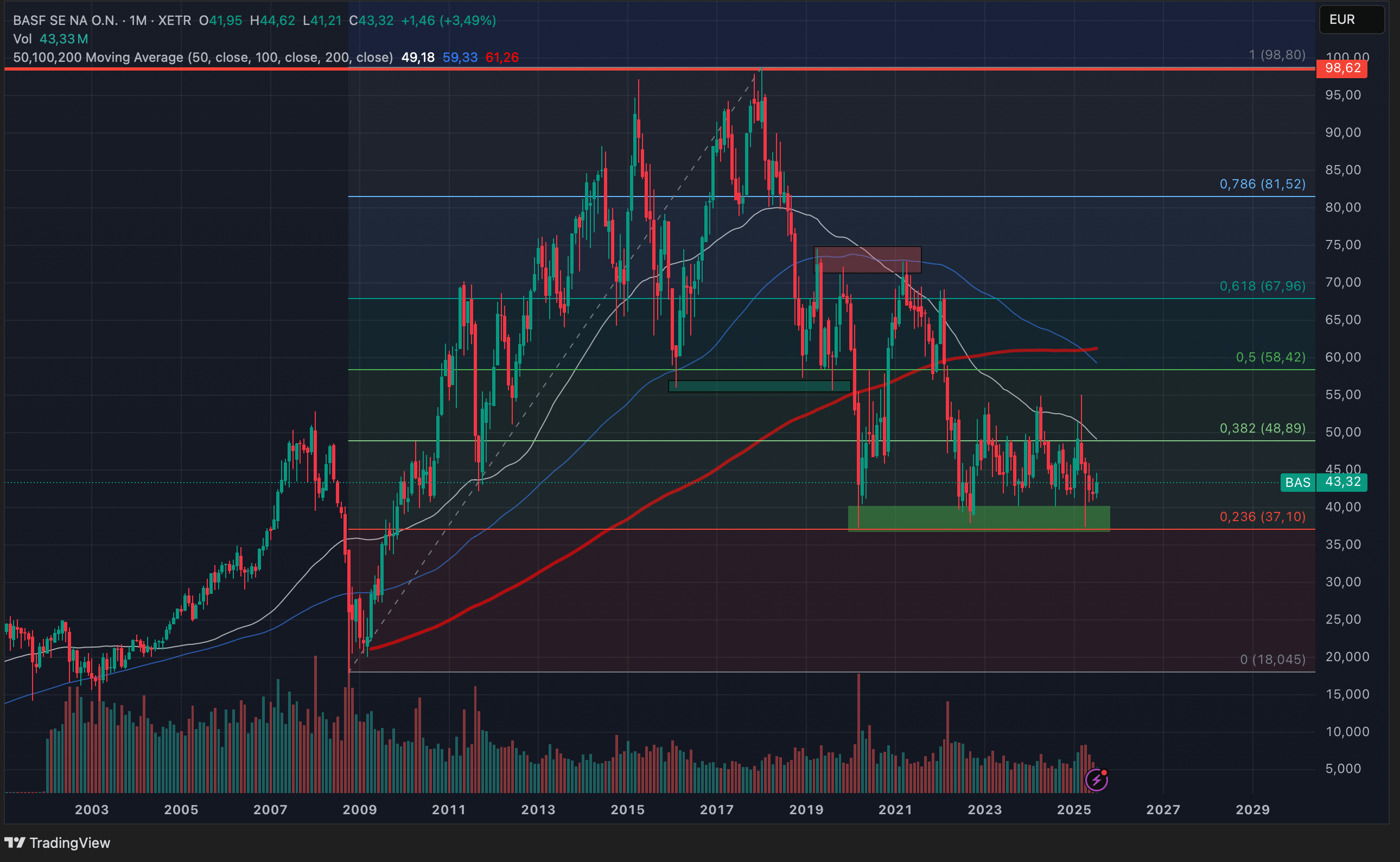
Task: Click the 80,00 price axis label
Action: pyautogui.click(x=1342, y=207)
